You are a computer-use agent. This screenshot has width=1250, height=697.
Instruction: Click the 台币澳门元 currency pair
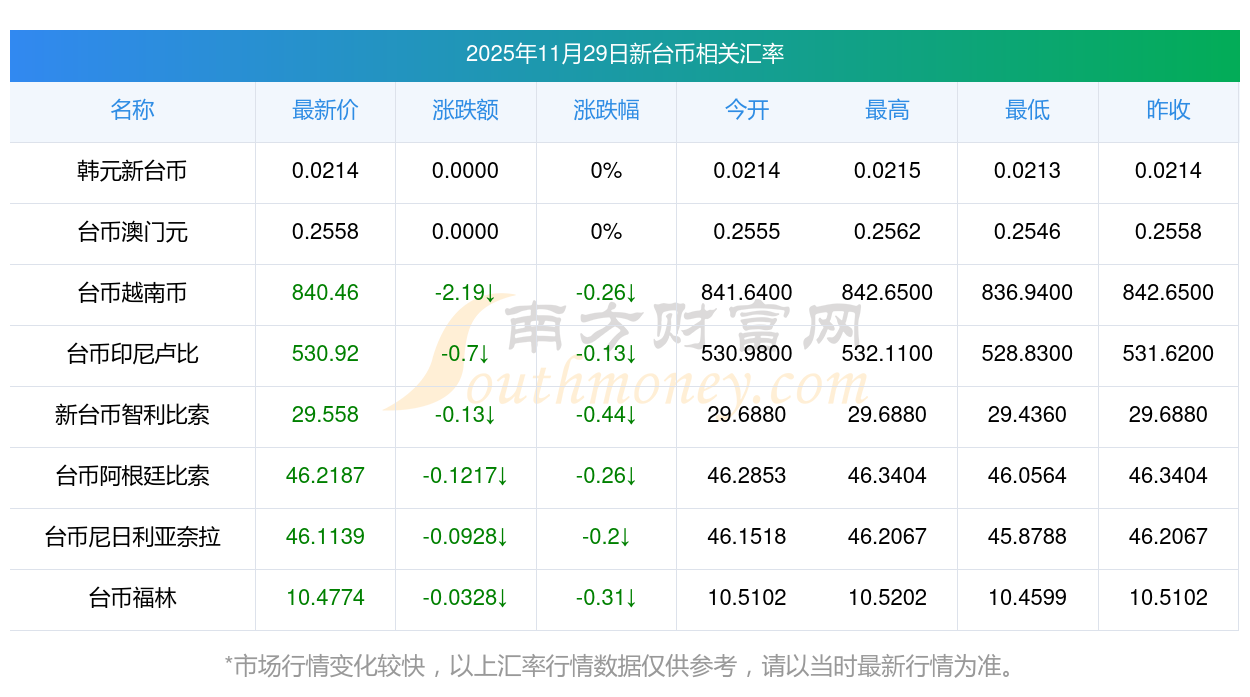132,232
